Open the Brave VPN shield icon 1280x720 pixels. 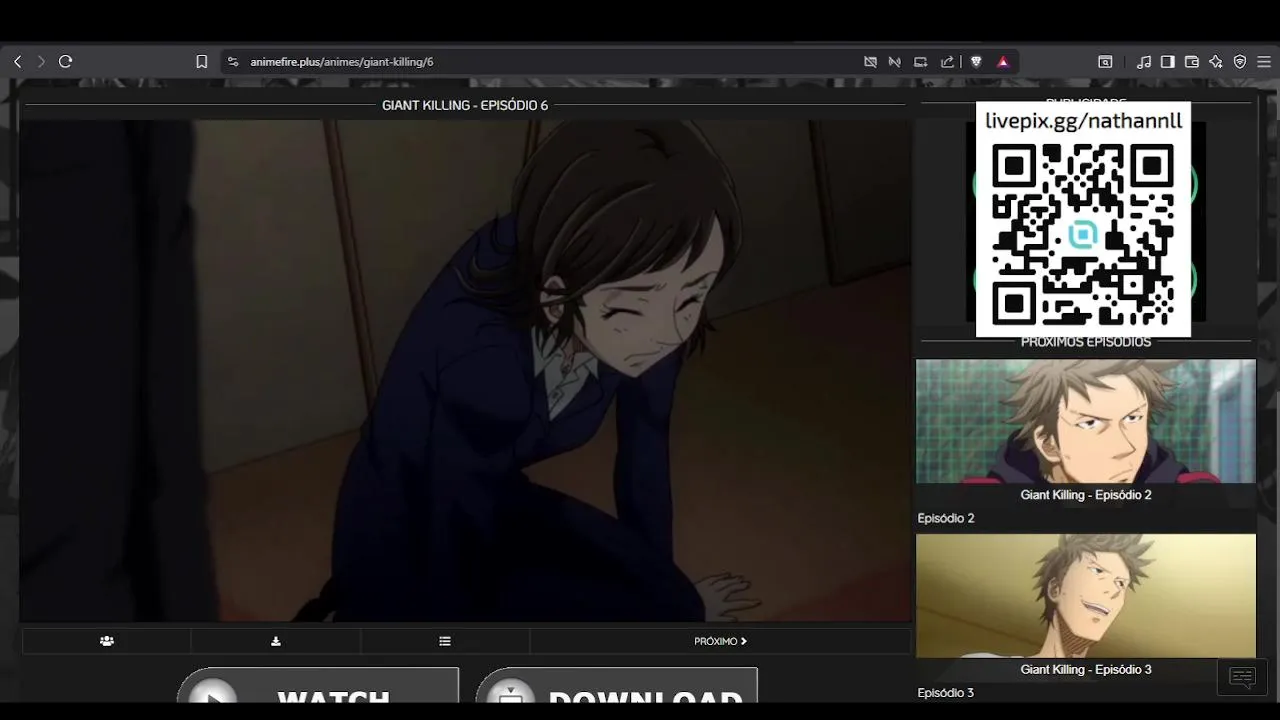[x=1240, y=62]
